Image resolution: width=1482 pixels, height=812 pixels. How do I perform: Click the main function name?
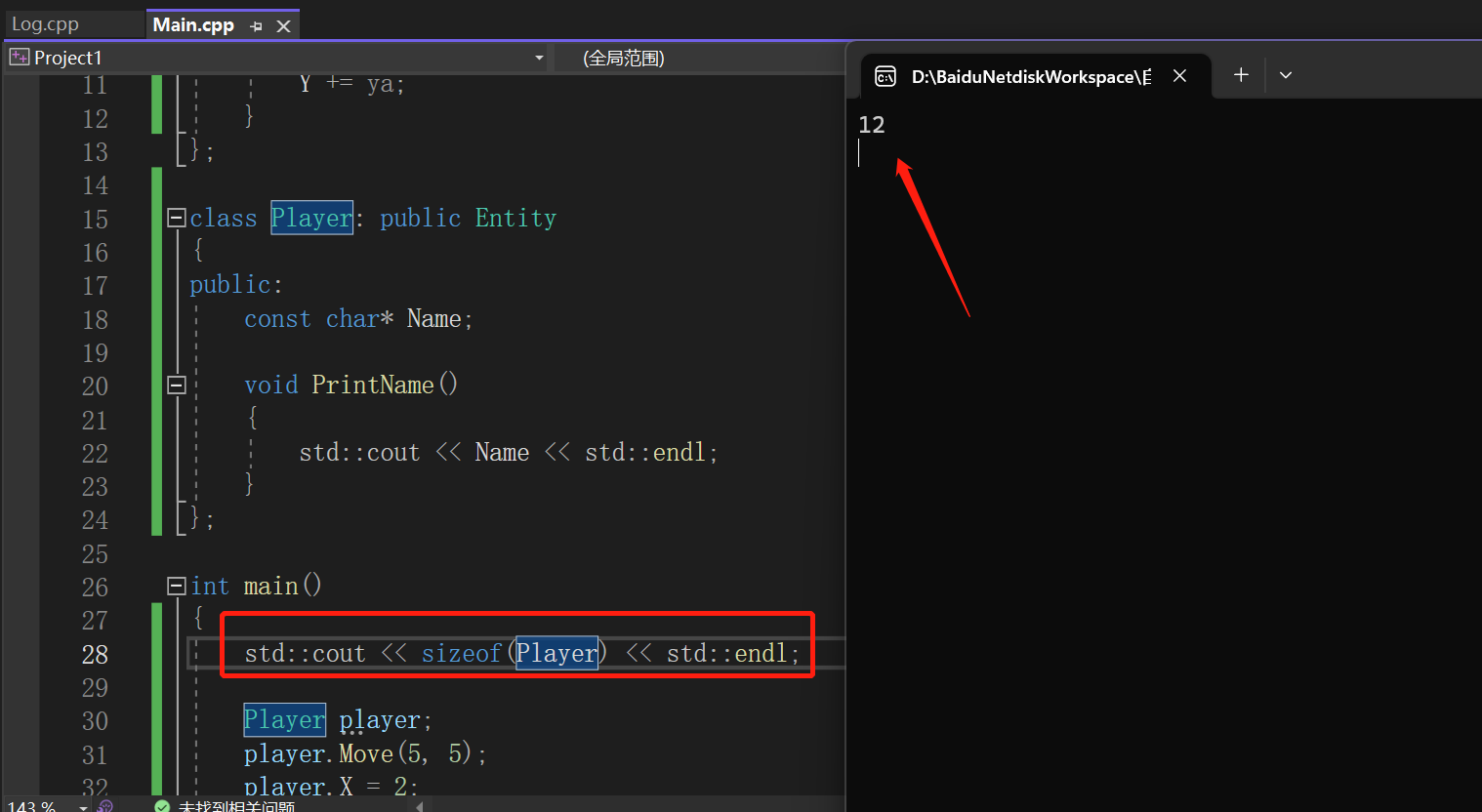(271, 586)
